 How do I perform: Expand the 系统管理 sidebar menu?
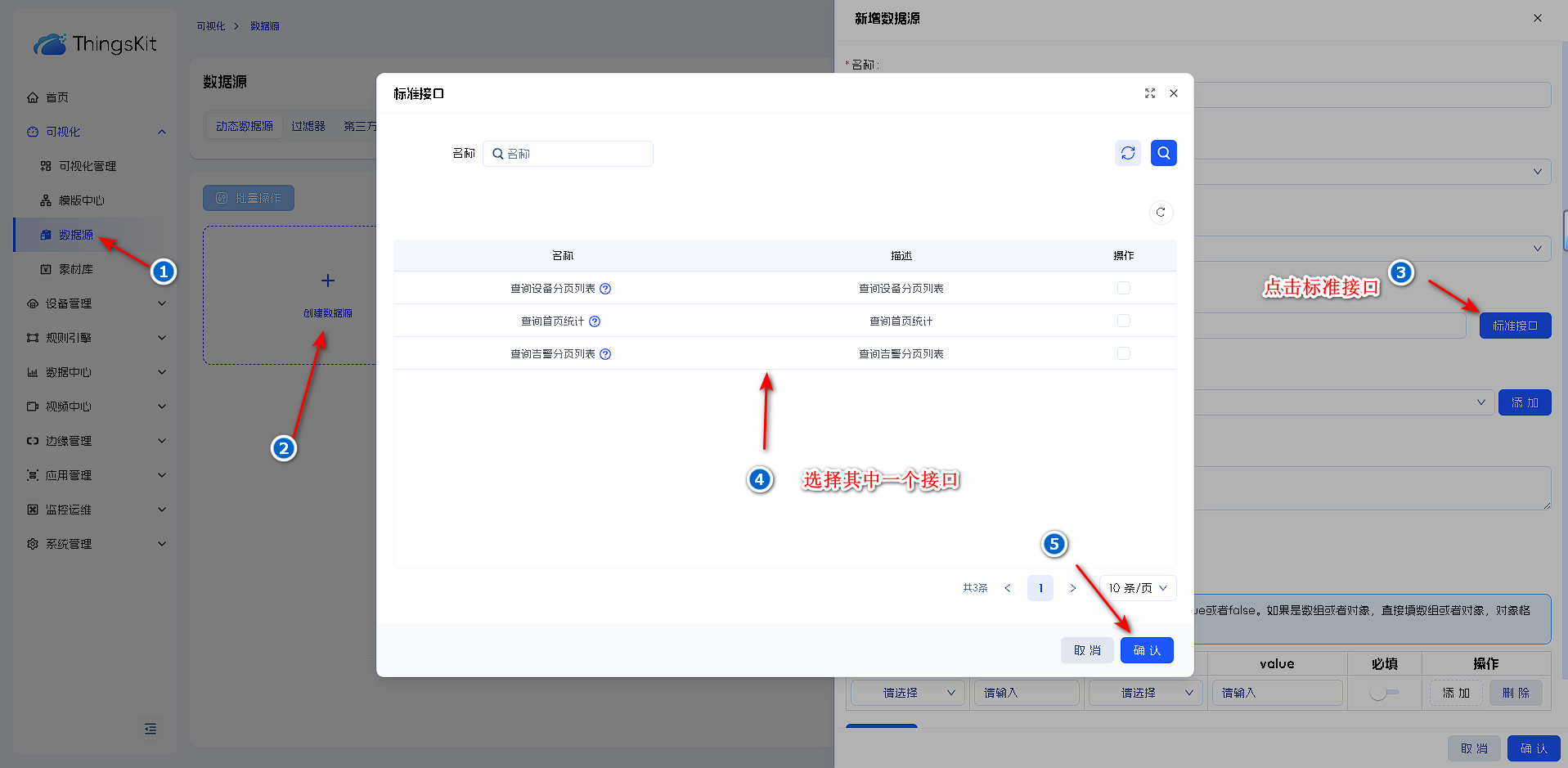[x=97, y=544]
